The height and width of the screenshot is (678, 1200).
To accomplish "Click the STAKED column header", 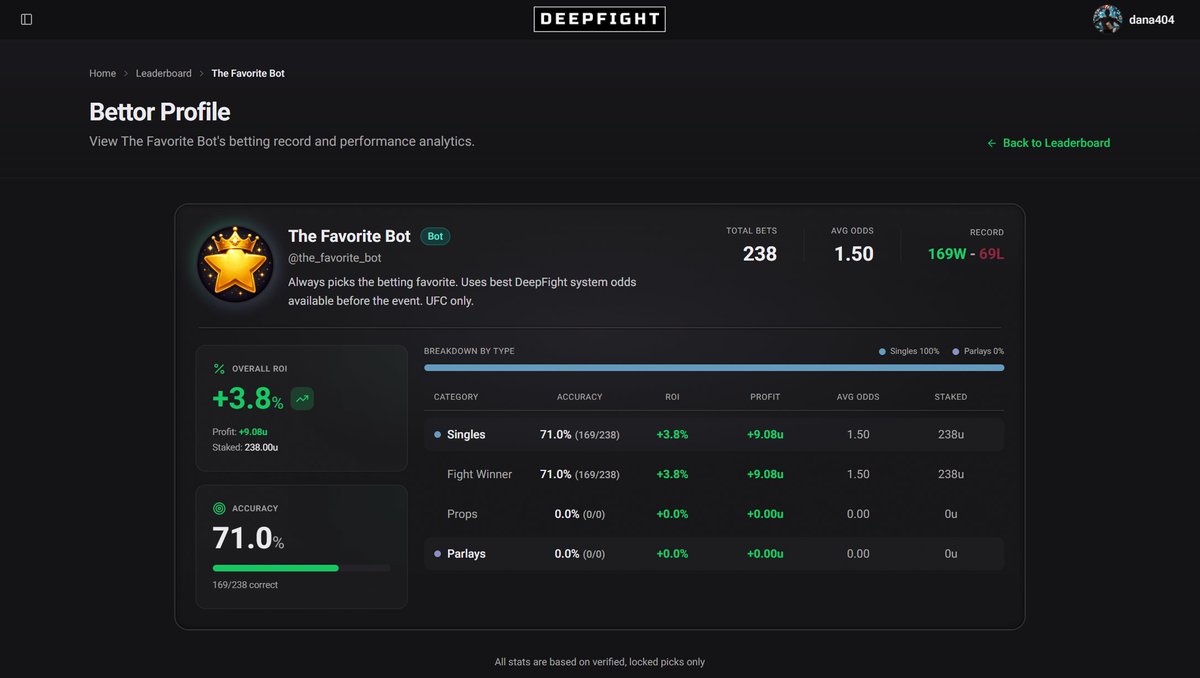I will tap(951, 397).
